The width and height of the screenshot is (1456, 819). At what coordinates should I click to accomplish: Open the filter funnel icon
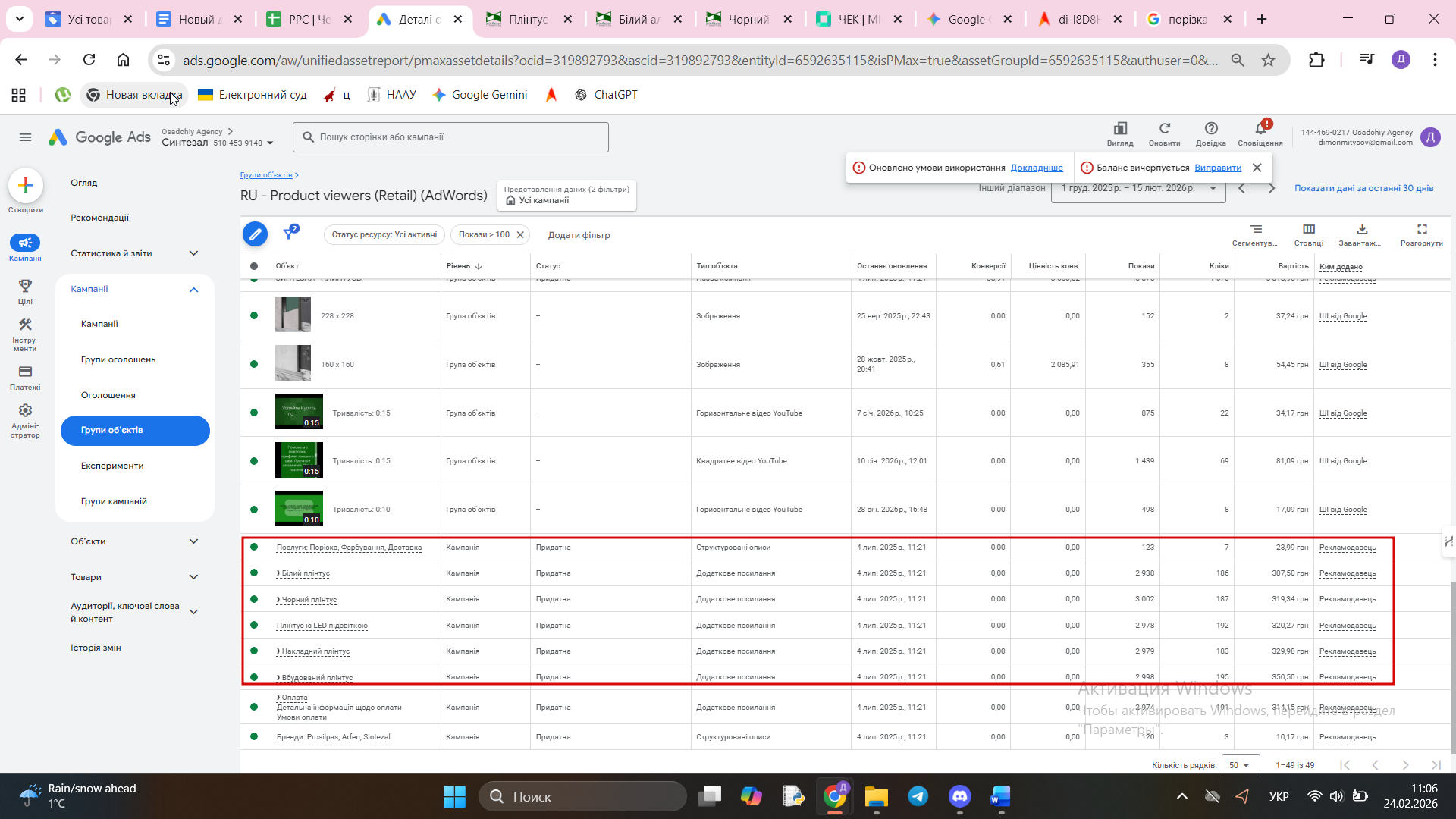[289, 234]
